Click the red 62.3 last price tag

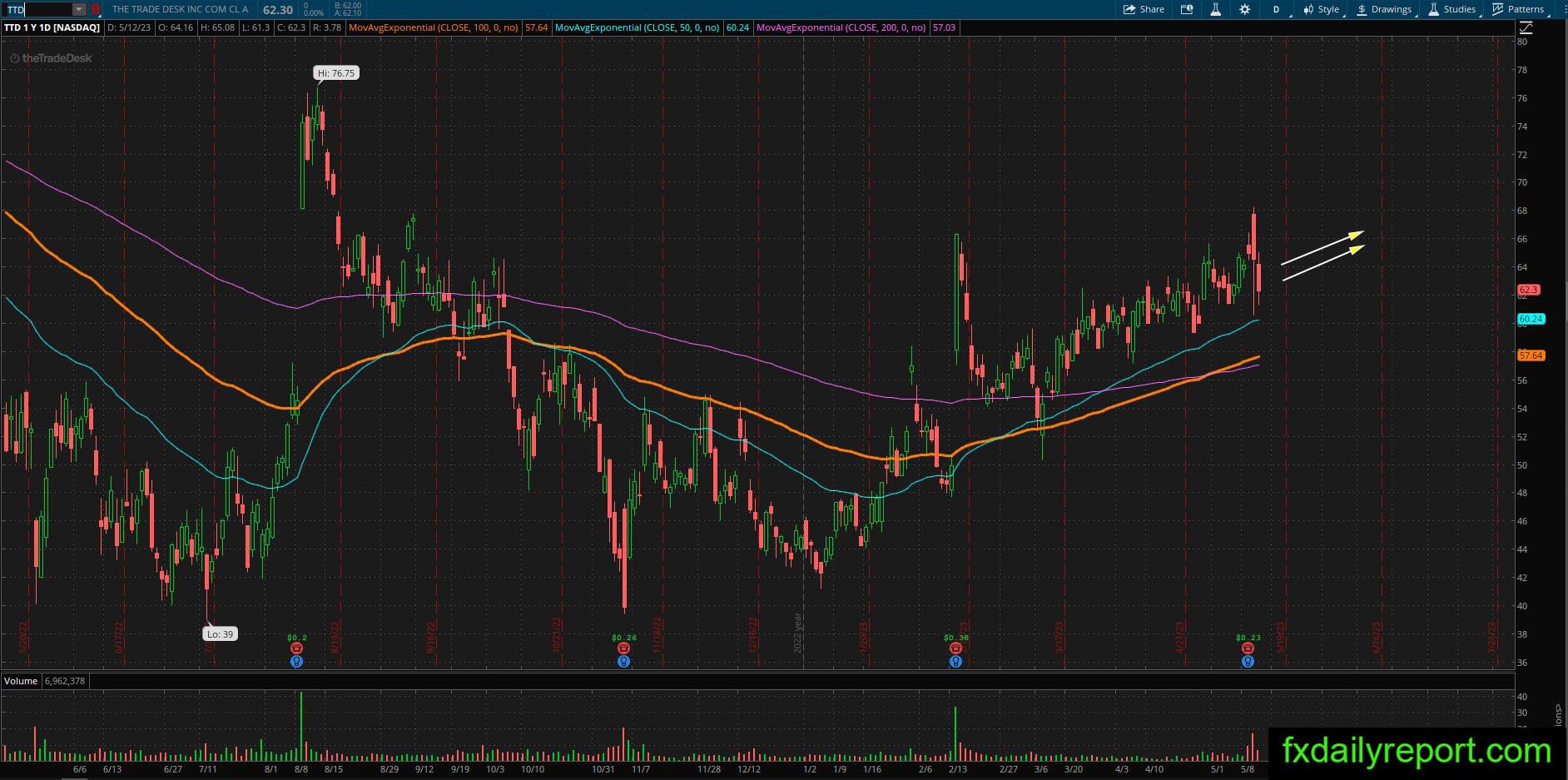[1529, 290]
